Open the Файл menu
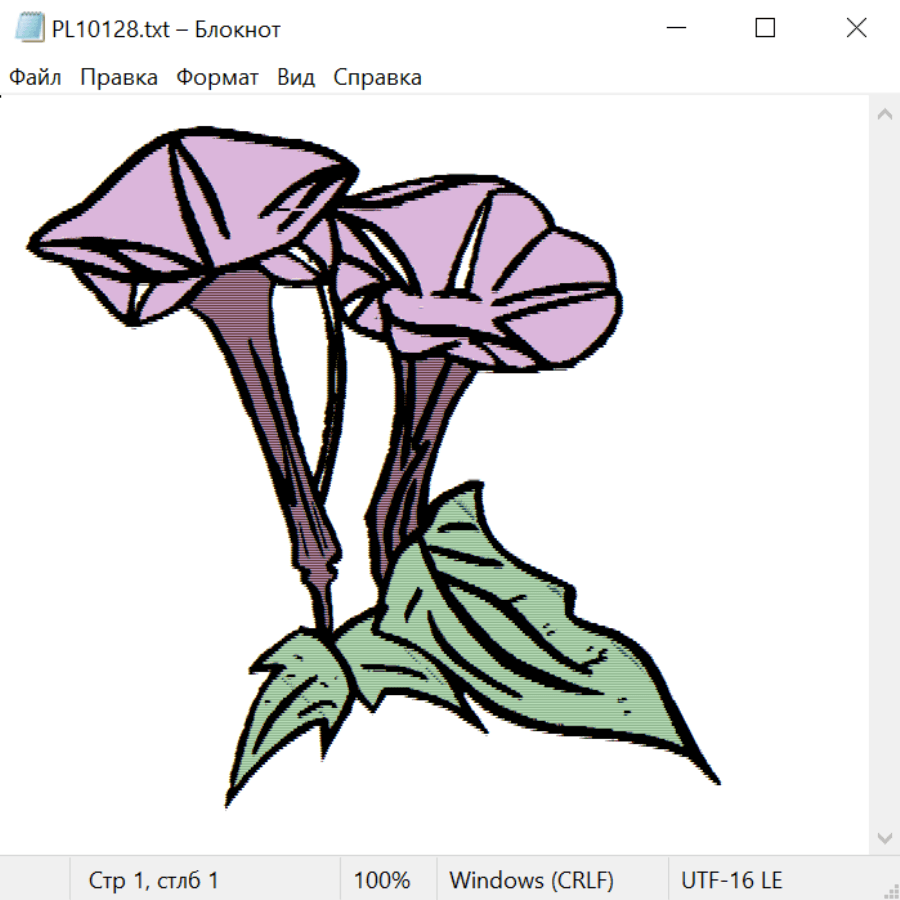Image resolution: width=900 pixels, height=900 pixels. (x=35, y=78)
